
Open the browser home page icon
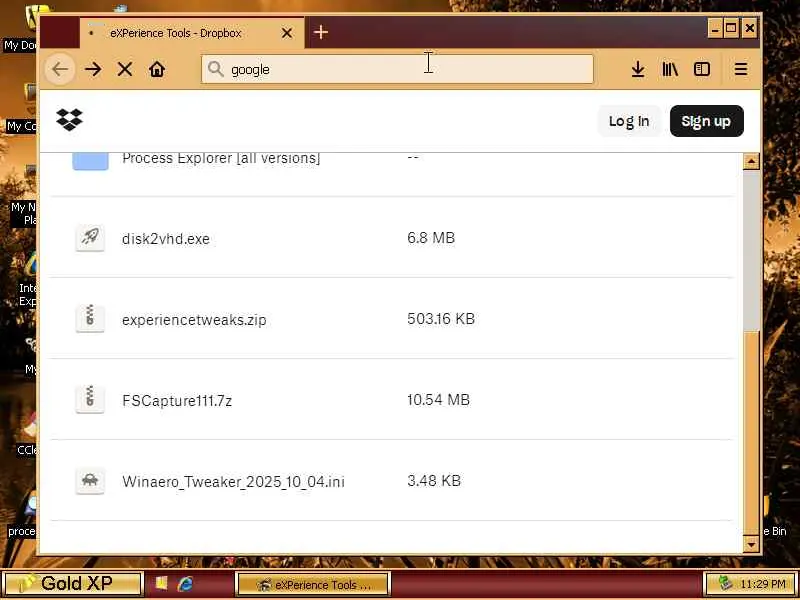point(157,69)
